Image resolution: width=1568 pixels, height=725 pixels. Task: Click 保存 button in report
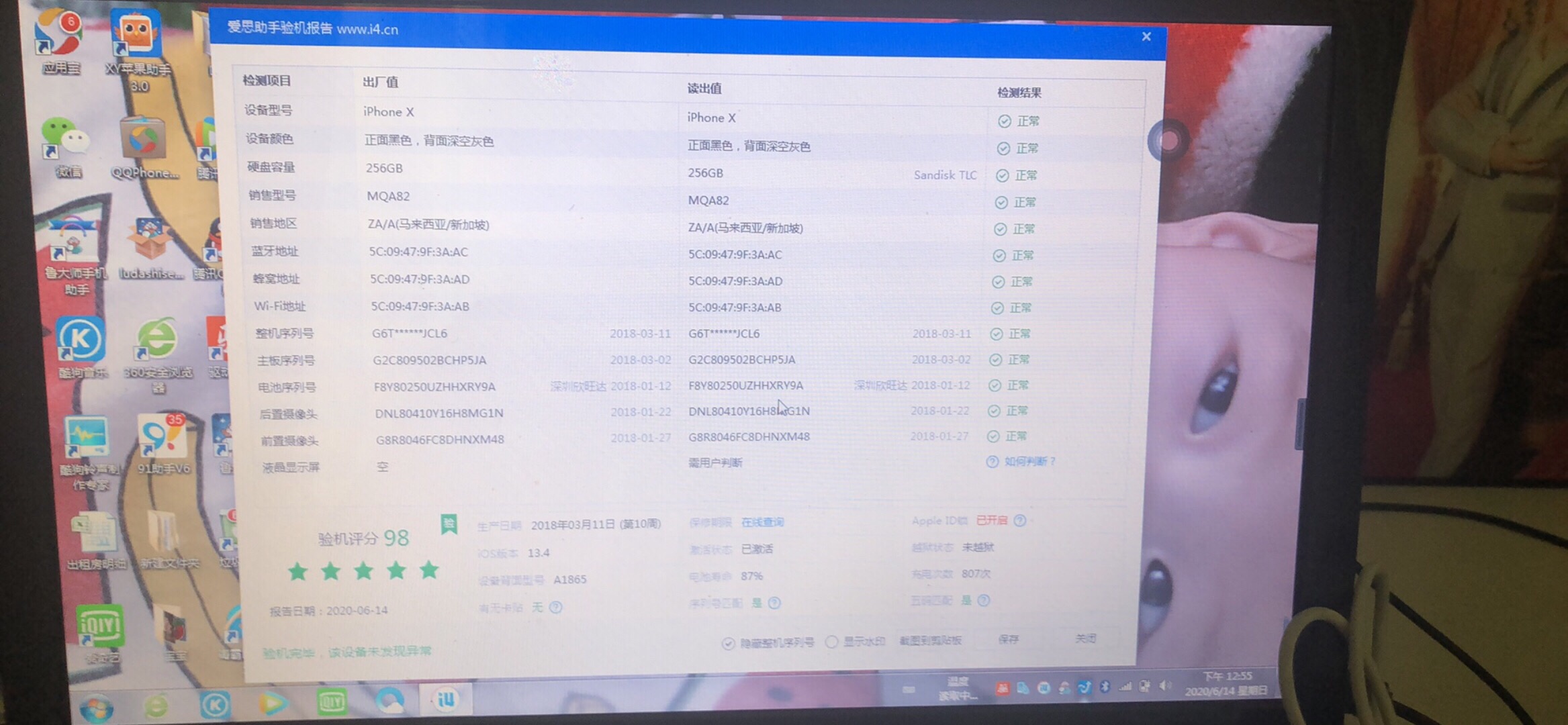click(1008, 639)
